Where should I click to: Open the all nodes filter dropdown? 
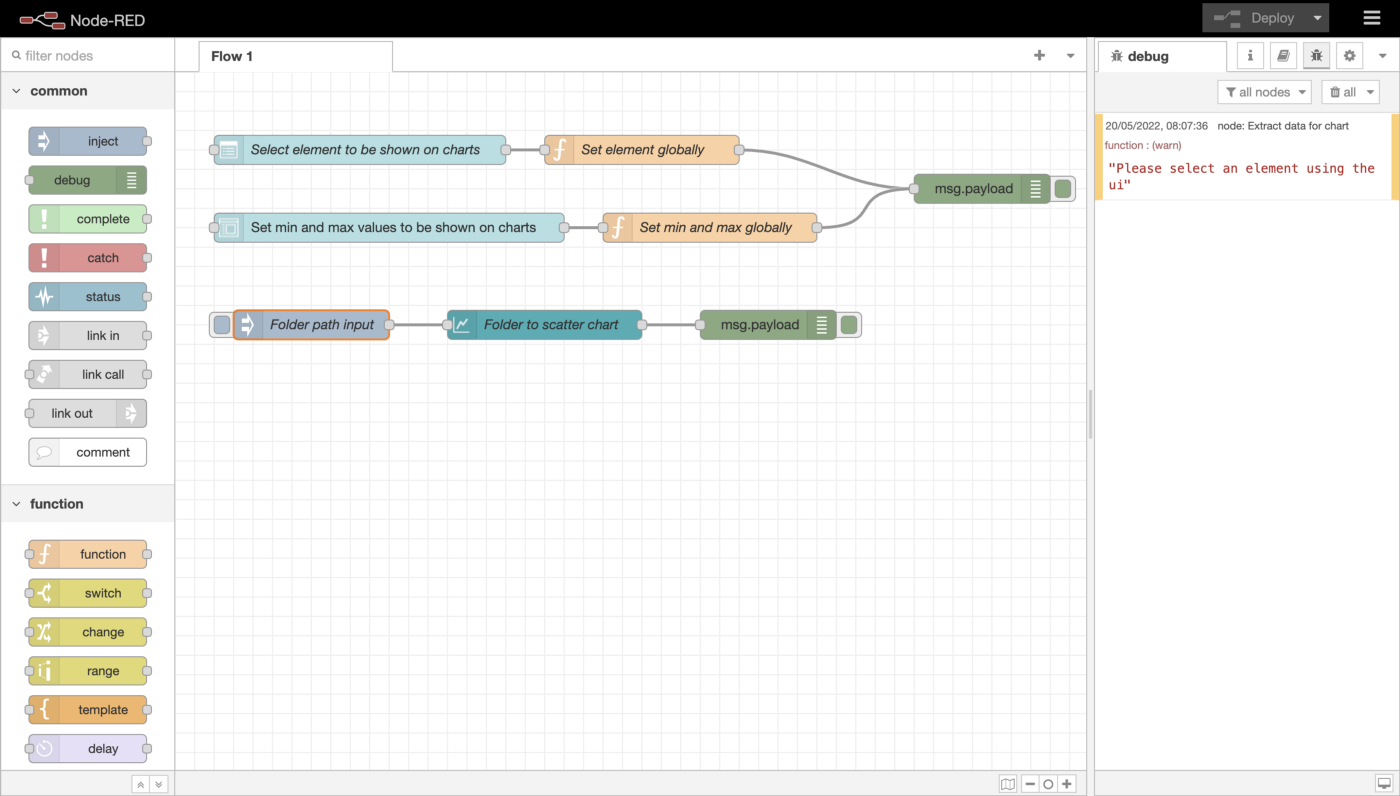1265,92
